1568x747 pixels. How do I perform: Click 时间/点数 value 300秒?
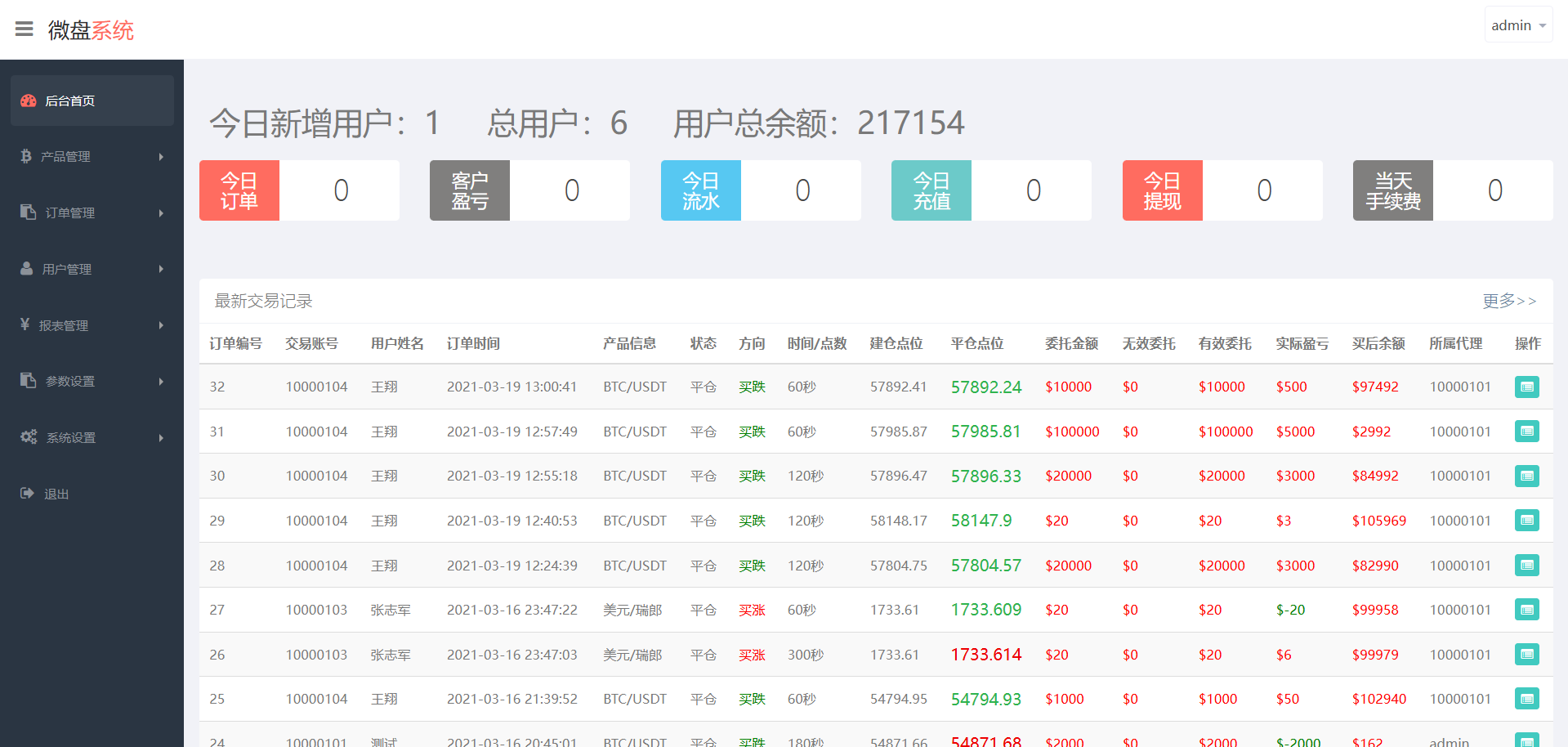click(806, 655)
